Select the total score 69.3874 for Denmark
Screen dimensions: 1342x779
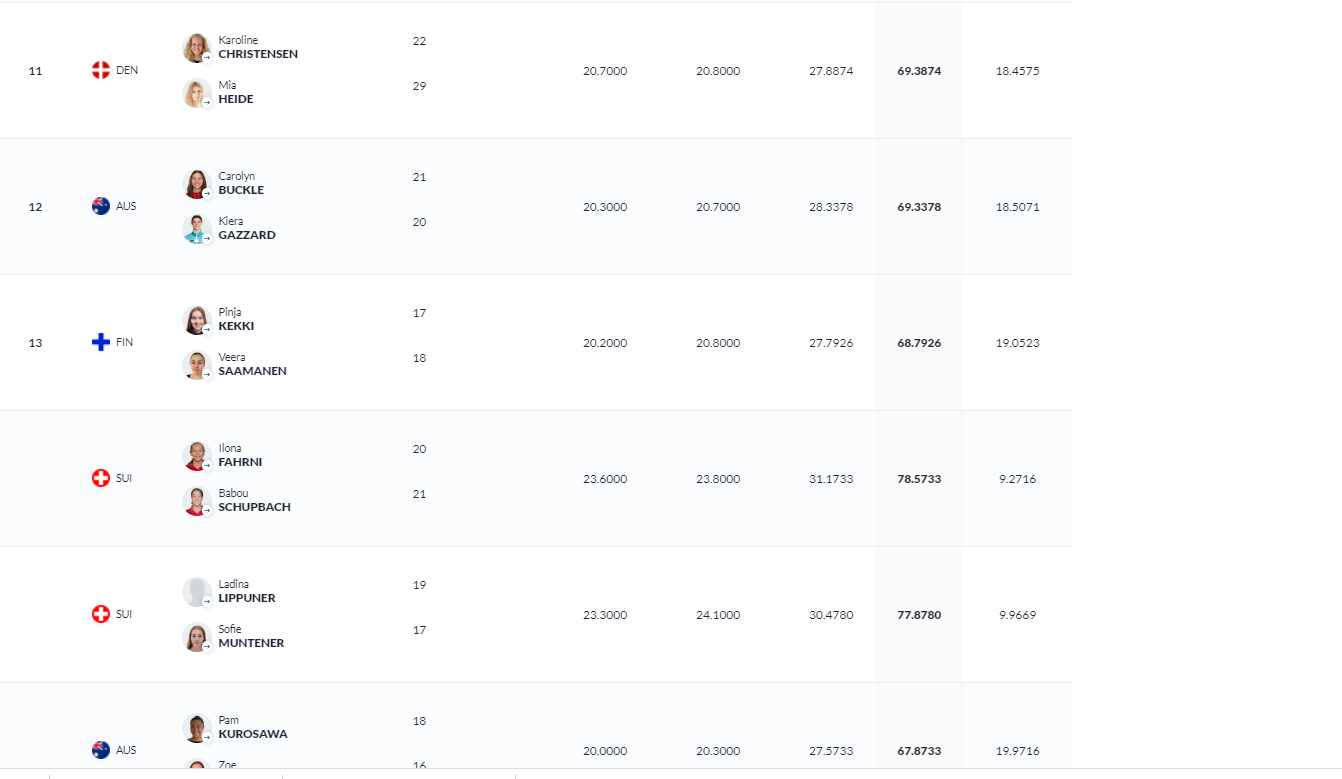click(919, 71)
